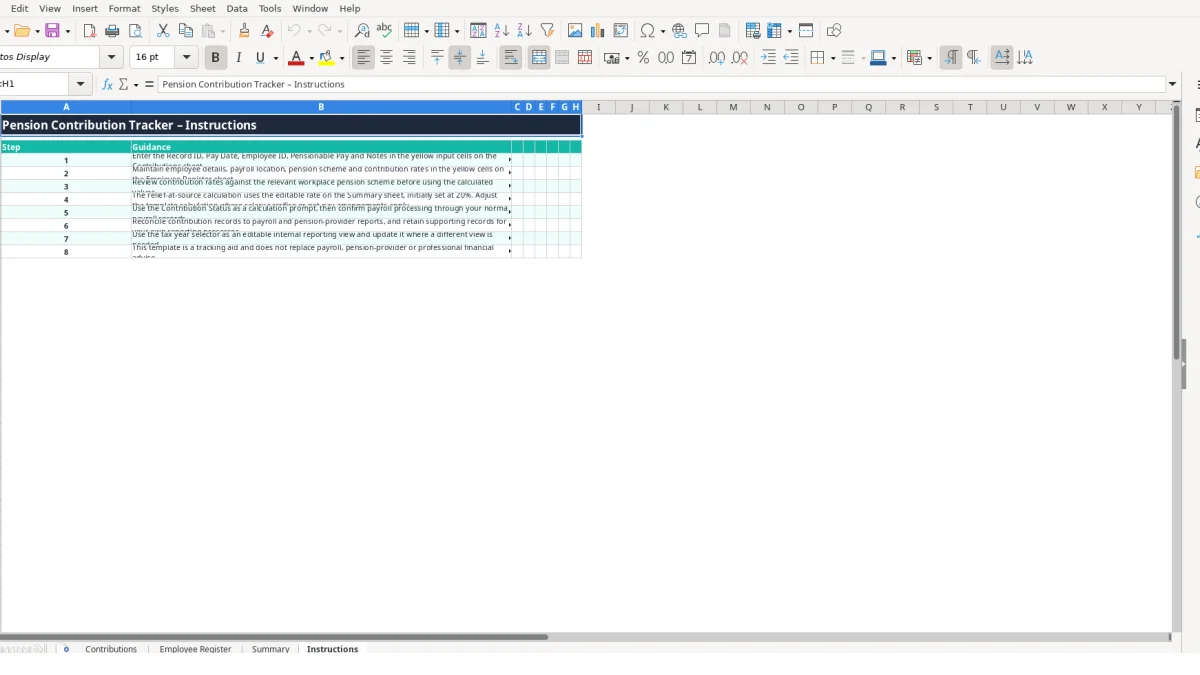Switch to the Employee Register sheet tab

point(195,649)
